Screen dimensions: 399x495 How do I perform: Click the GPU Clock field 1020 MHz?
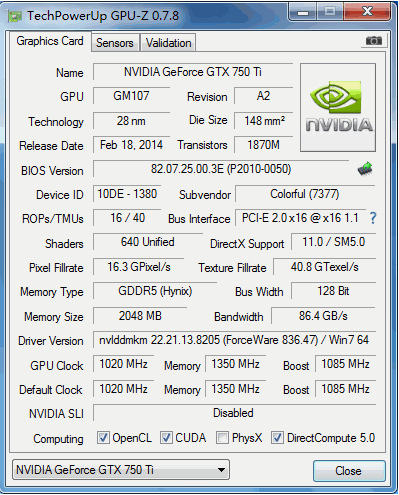coord(123,364)
